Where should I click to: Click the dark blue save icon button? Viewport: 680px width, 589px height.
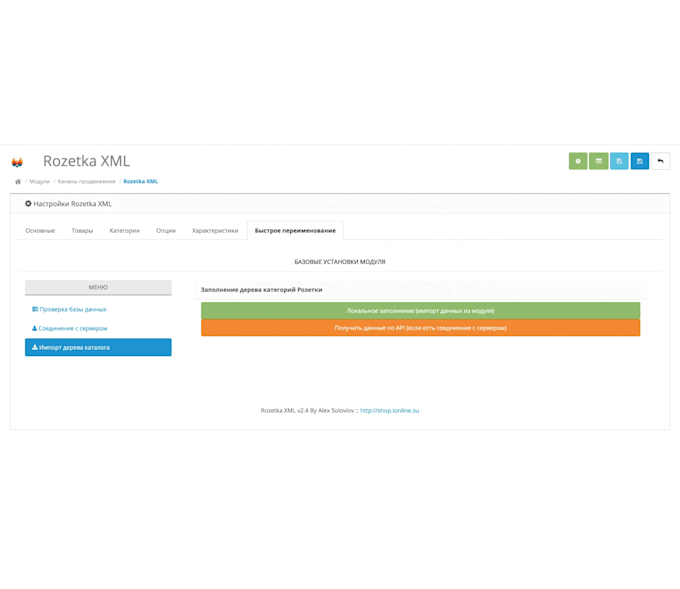[640, 161]
